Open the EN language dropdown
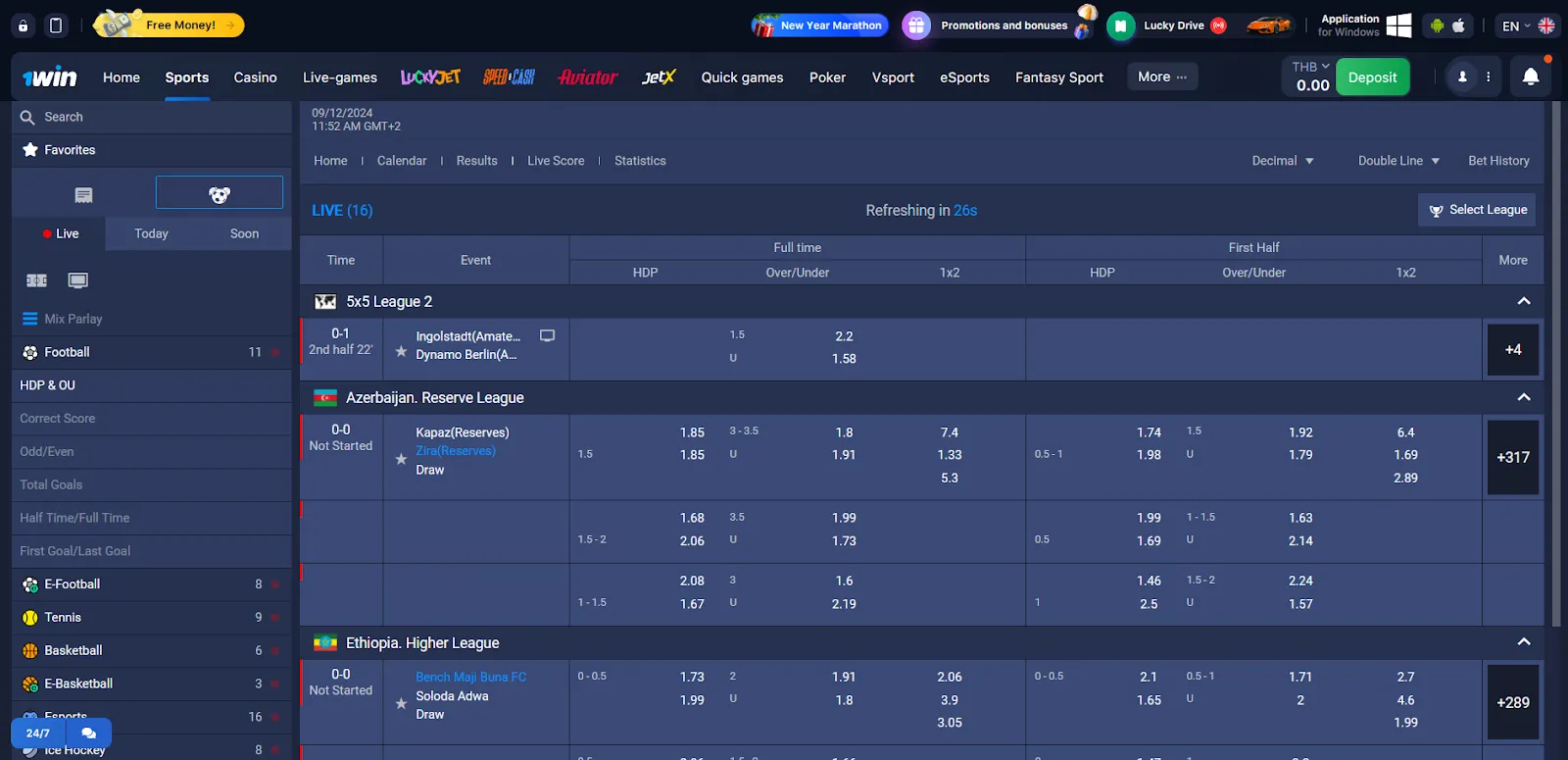Screen dimensions: 1568x760 1528,25
